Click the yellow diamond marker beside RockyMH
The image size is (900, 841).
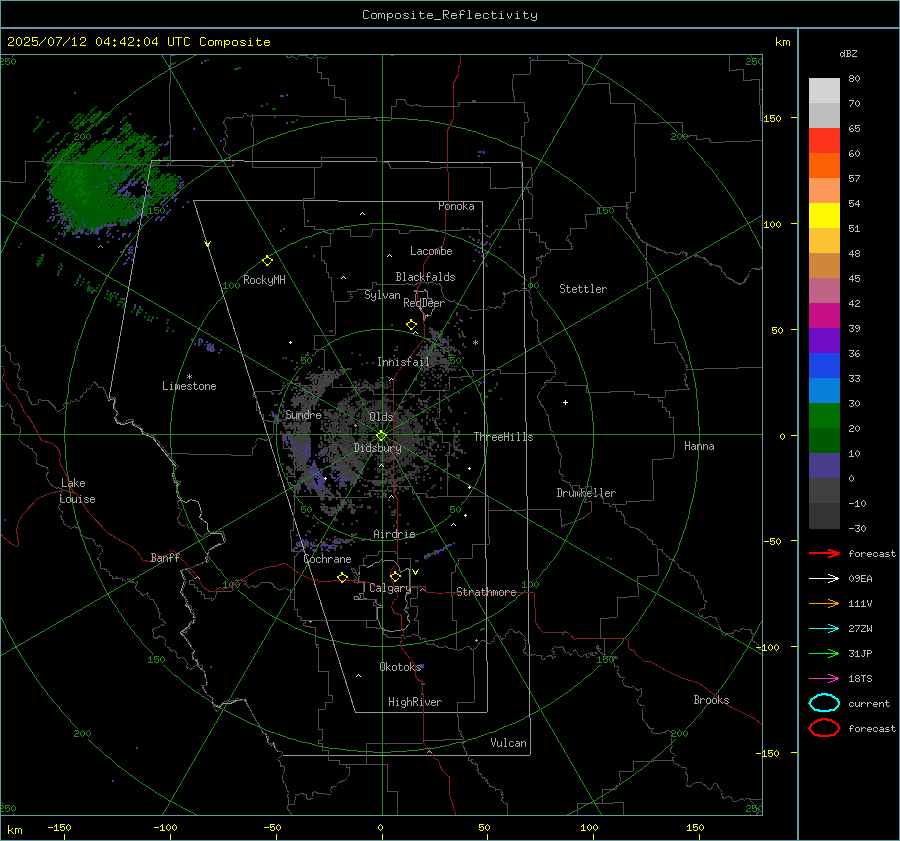click(x=267, y=261)
